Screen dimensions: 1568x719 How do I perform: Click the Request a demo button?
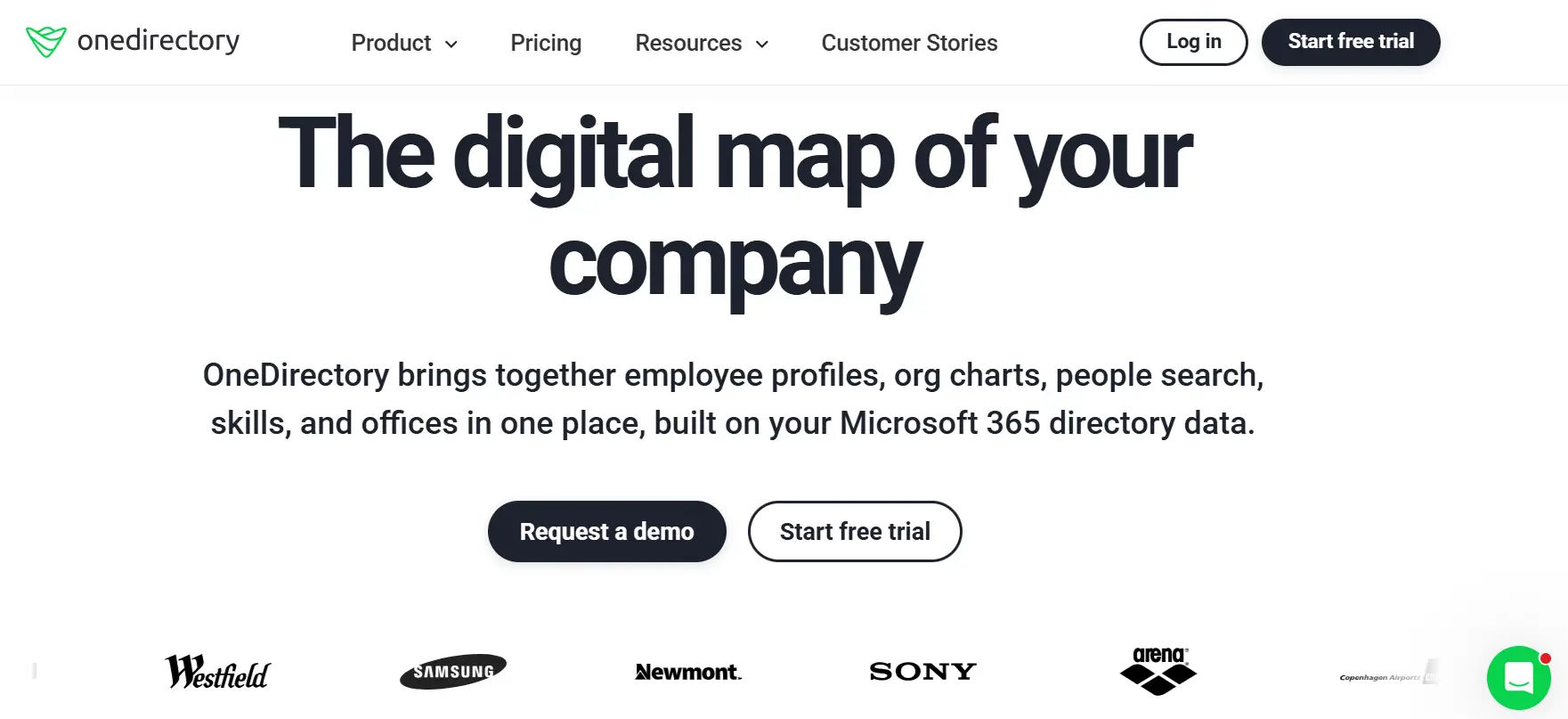point(606,531)
